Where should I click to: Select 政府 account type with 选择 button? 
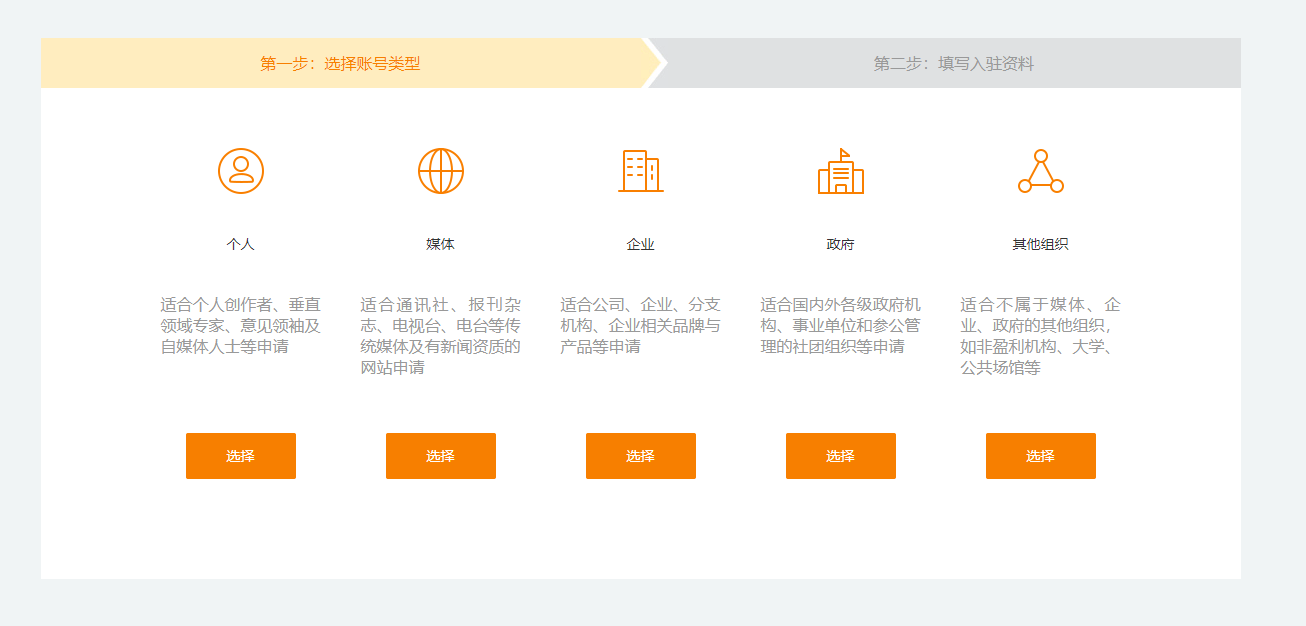(841, 456)
